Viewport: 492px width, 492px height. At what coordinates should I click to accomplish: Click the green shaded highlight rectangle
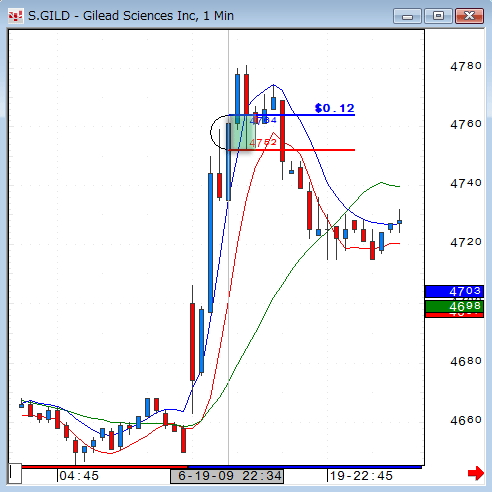point(242,133)
